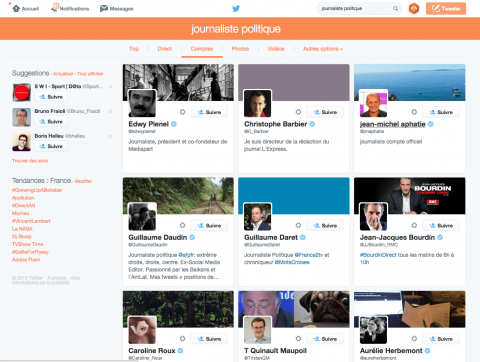Open #VincentLambert trend
This screenshot has height=362, width=480.
31,221
